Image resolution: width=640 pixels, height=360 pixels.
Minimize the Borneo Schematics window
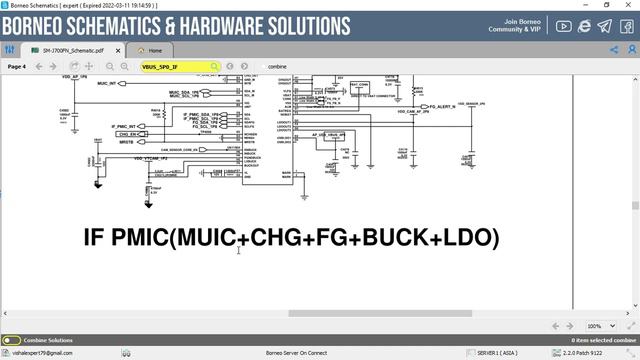[x=586, y=5]
